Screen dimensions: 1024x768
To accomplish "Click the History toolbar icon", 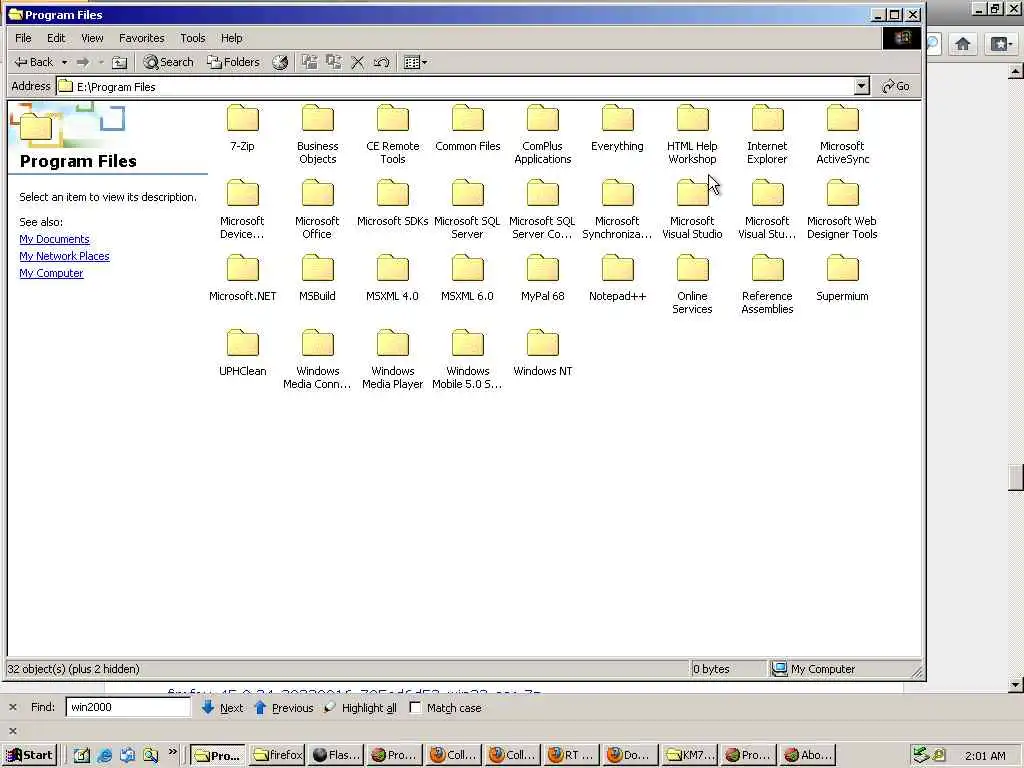I will 280,63.
